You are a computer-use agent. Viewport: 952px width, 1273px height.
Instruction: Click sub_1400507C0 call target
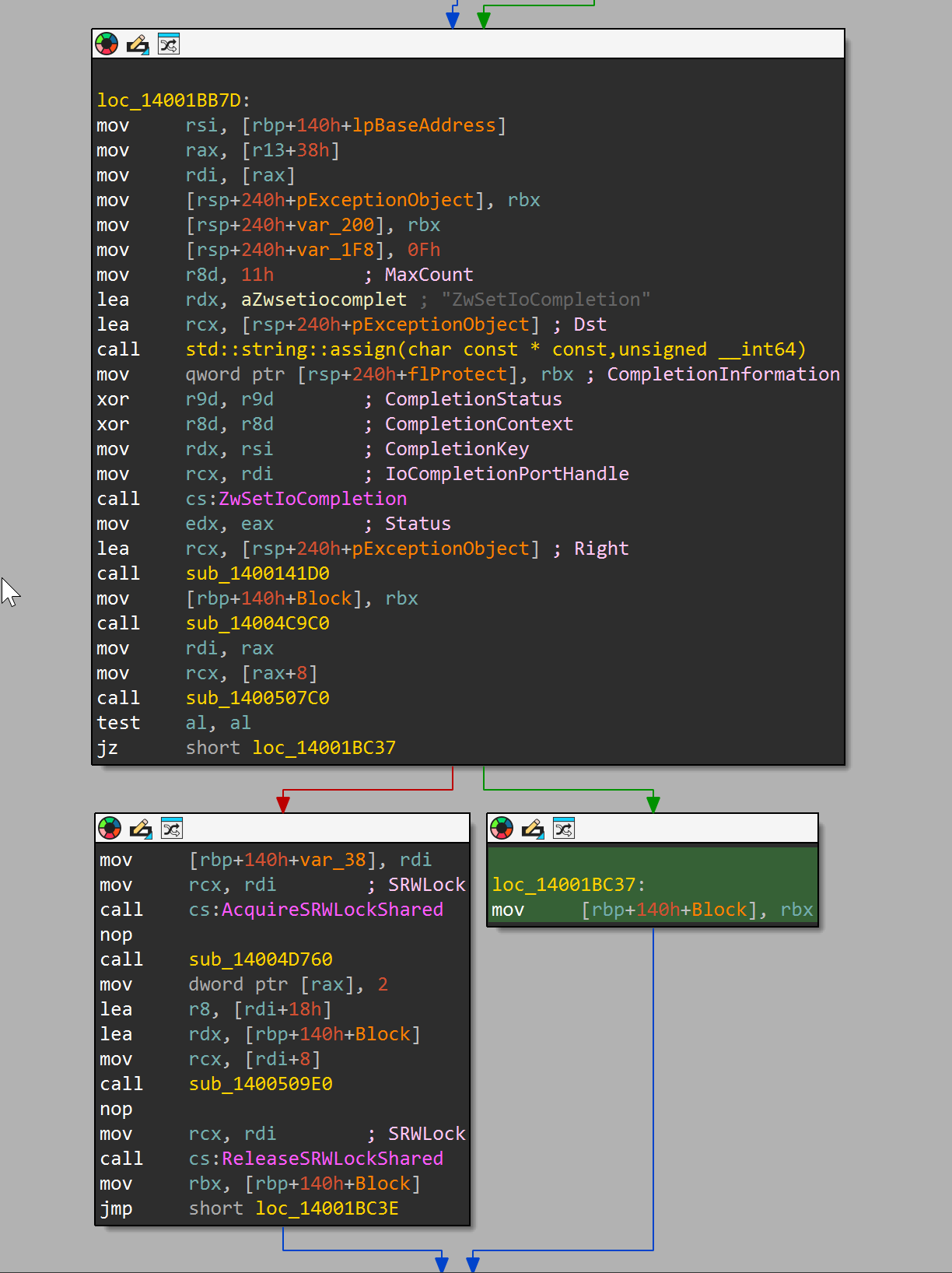tap(257, 698)
